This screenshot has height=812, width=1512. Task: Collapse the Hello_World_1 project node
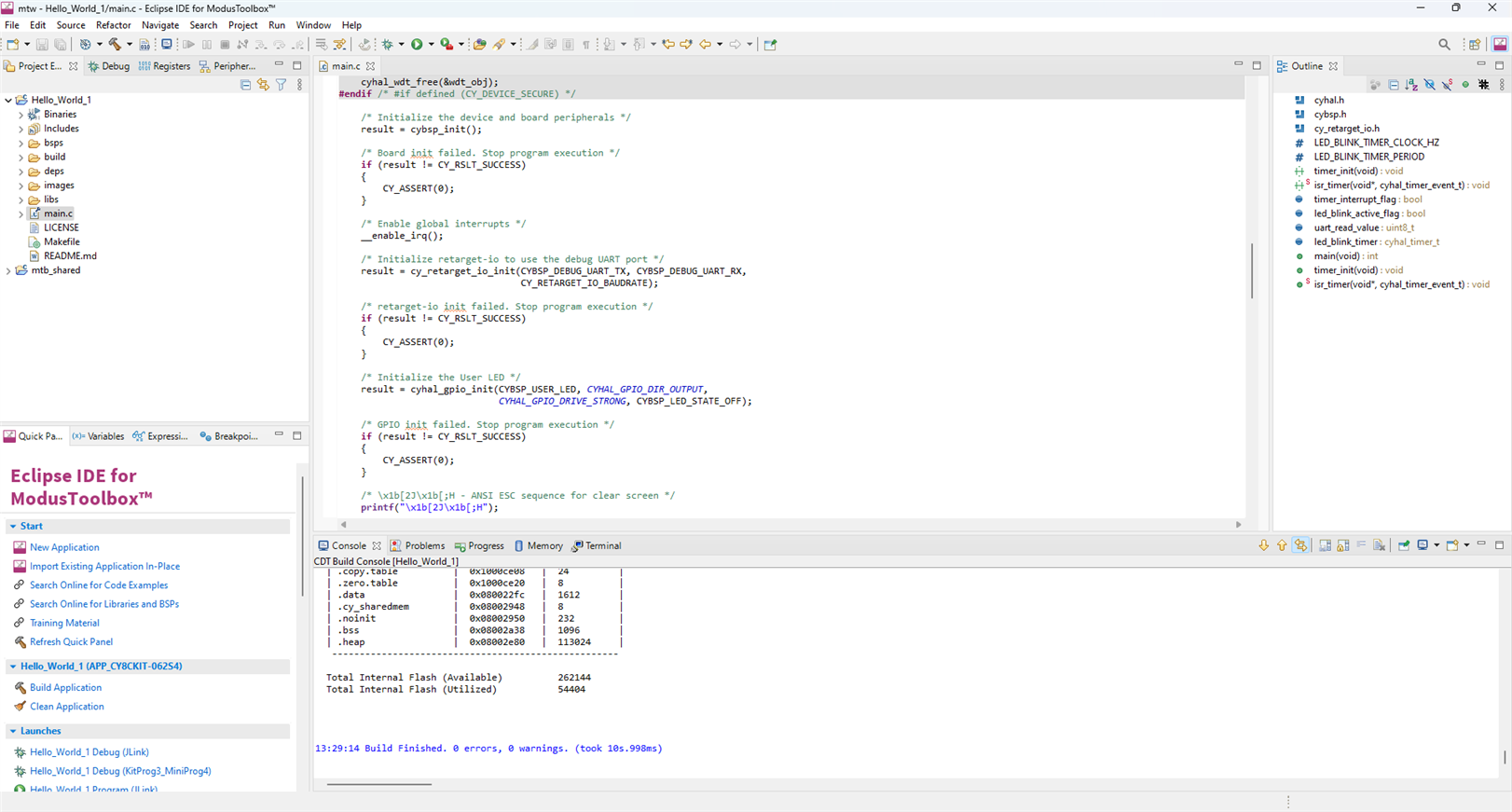coord(8,100)
